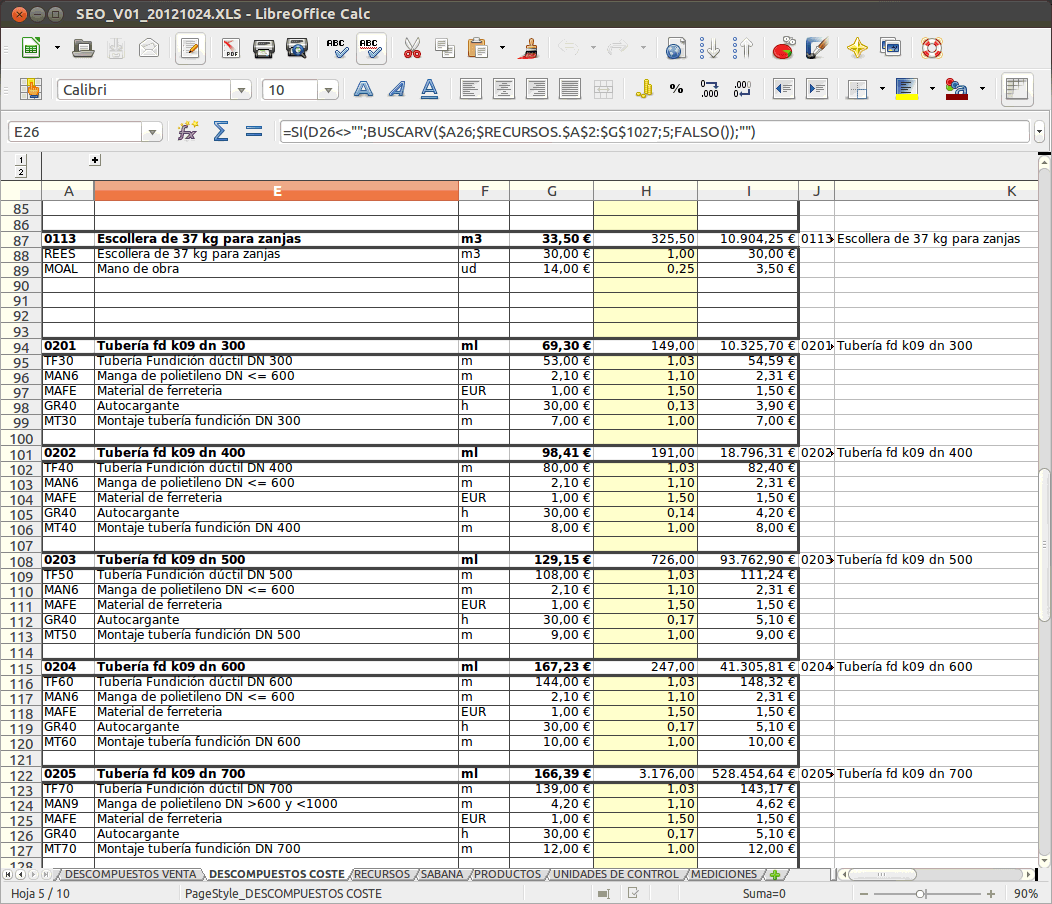
Task: Click the Function equals icon
Action: pos(254,132)
